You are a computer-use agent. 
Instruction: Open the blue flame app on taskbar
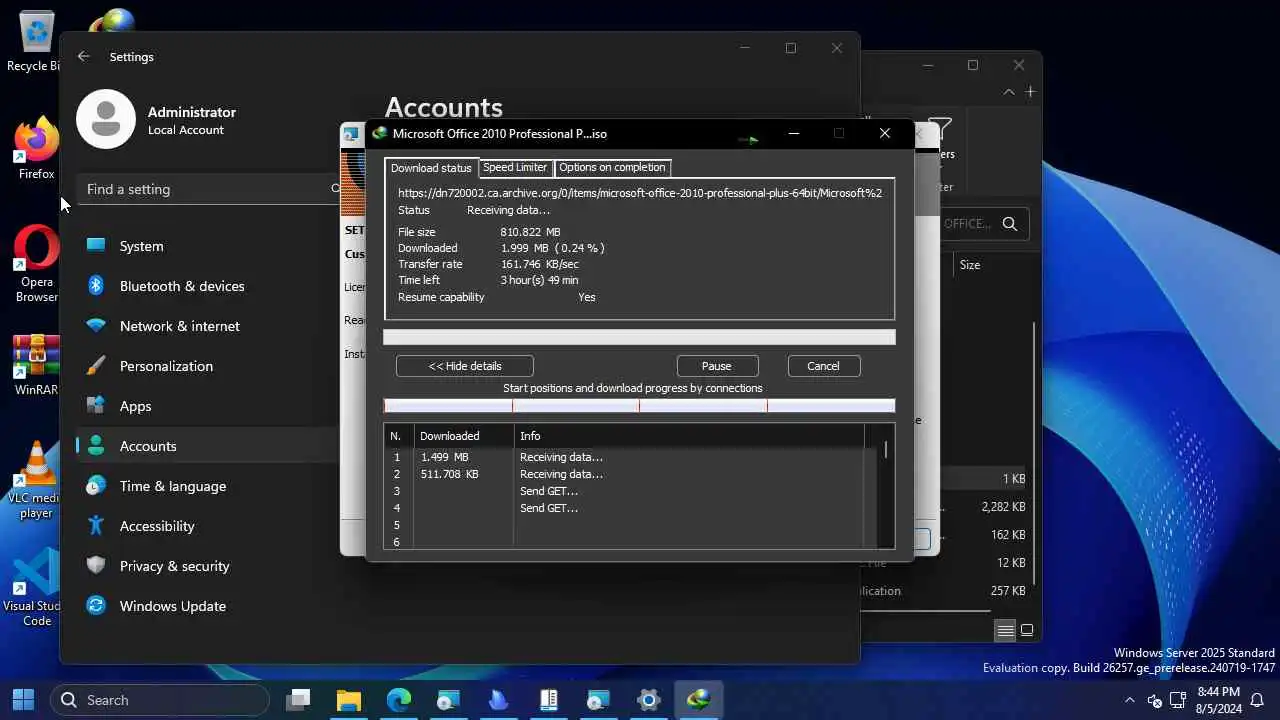click(x=498, y=700)
